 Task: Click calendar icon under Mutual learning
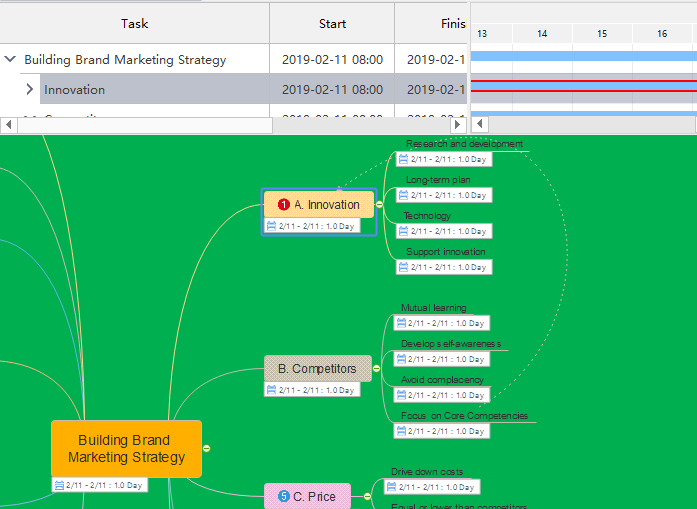click(401, 323)
